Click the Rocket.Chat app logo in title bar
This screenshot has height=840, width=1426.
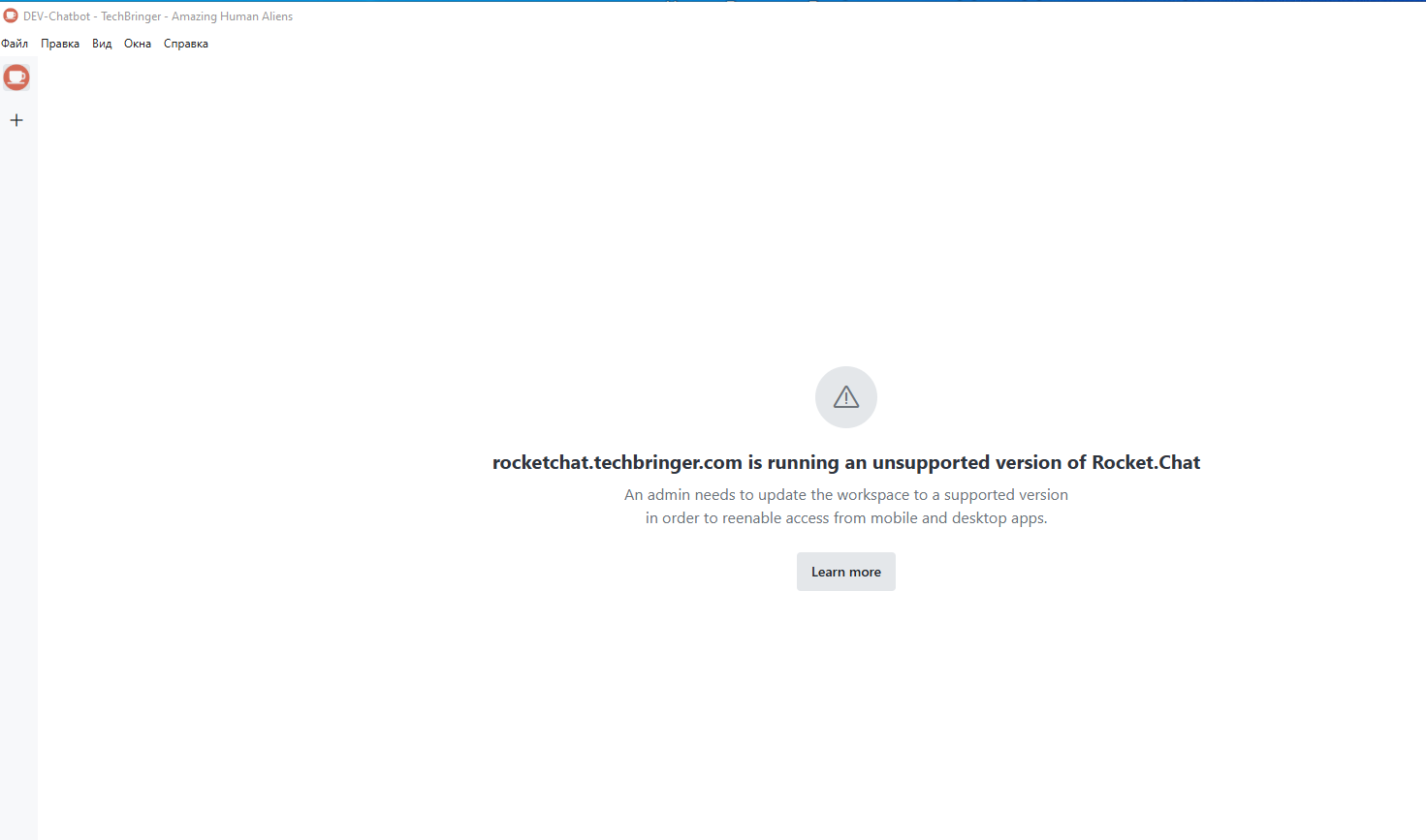click(x=11, y=16)
